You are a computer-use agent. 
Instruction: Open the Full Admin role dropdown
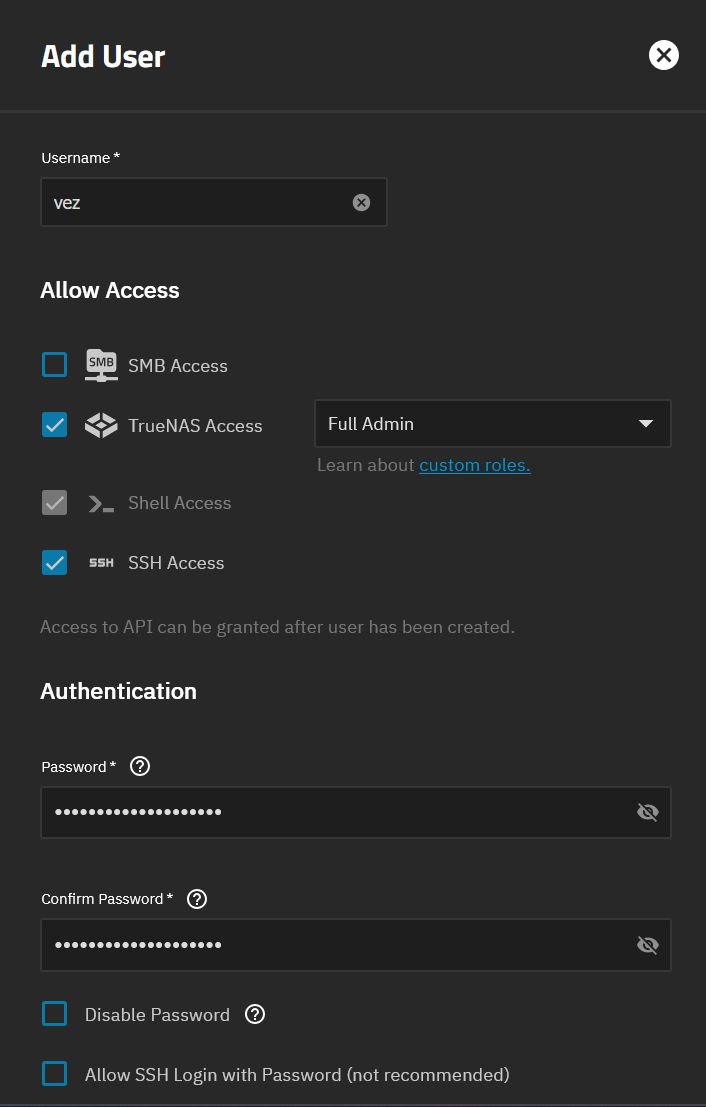click(x=492, y=424)
